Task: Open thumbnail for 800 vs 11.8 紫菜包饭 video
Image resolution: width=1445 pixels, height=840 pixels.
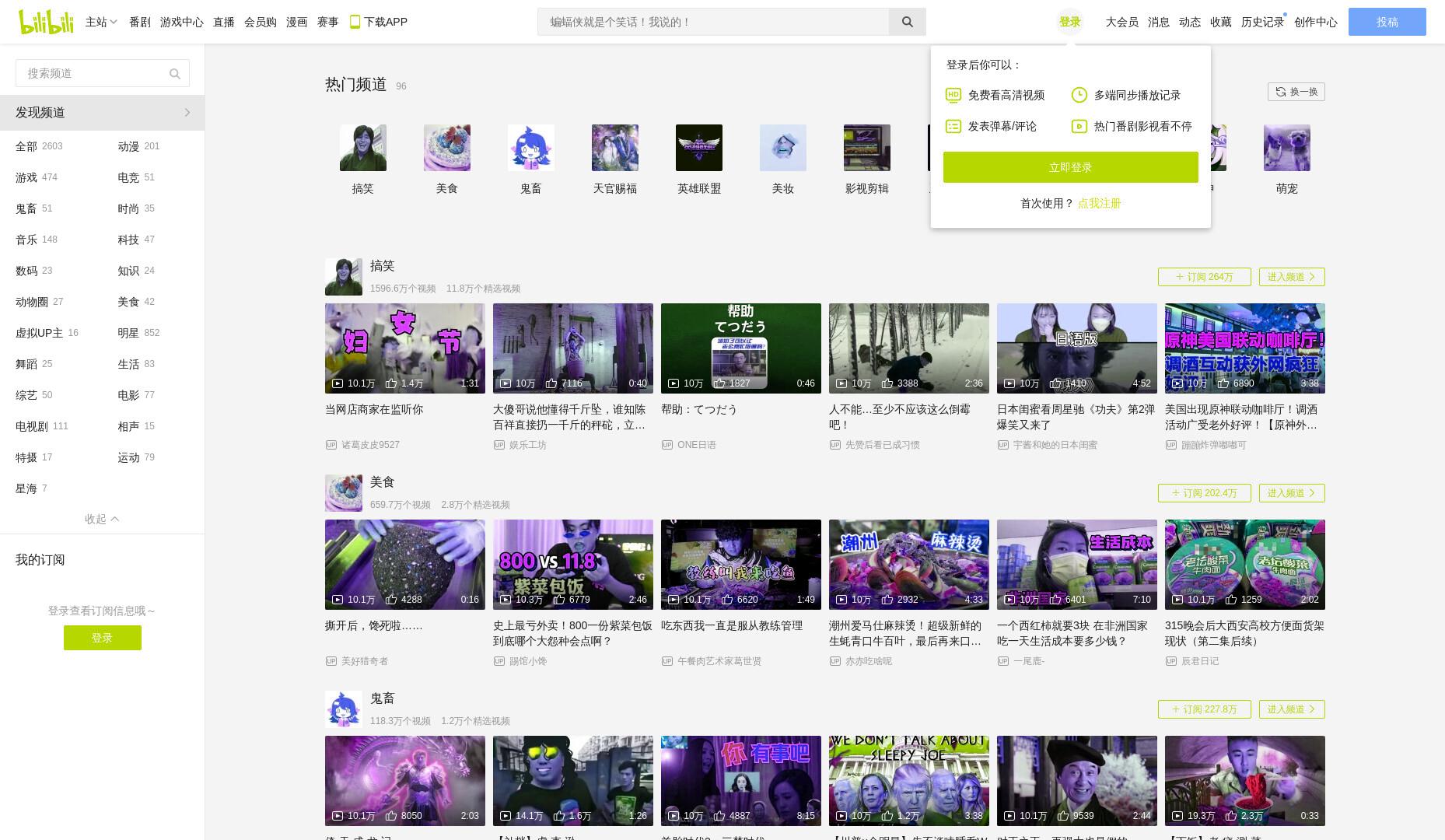Action: click(573, 565)
